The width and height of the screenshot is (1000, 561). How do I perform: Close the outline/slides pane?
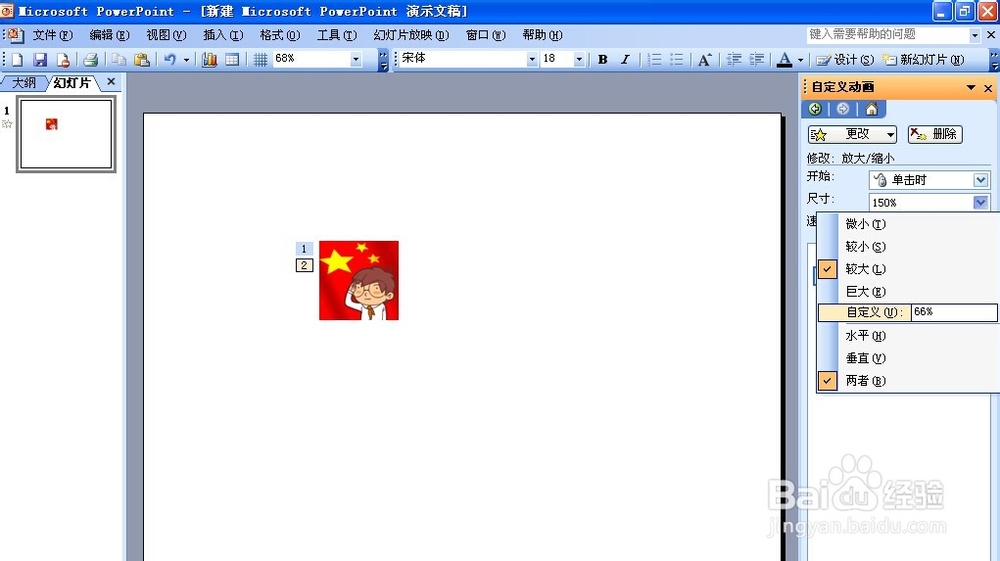(111, 82)
